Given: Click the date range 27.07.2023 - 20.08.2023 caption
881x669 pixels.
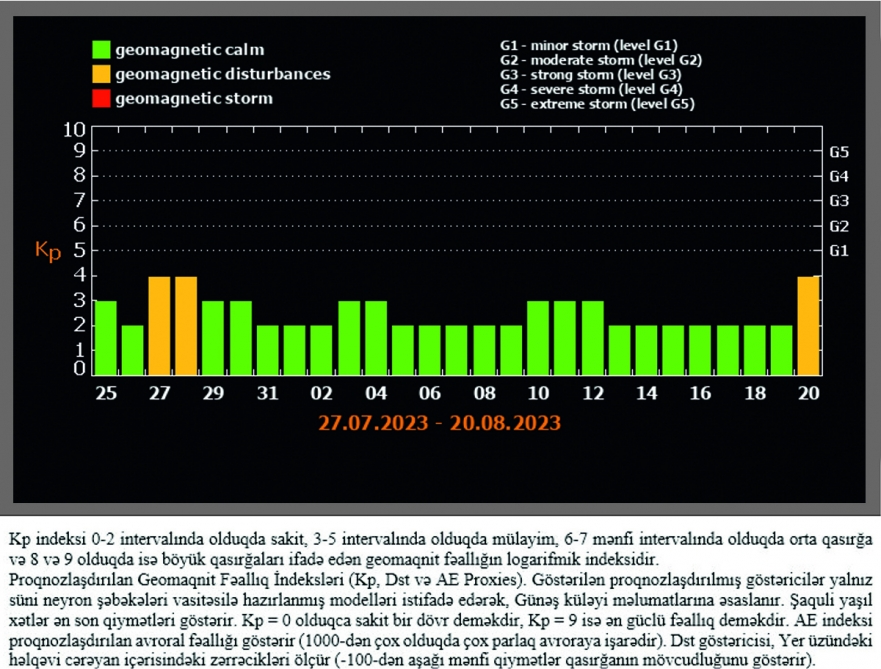Looking at the screenshot, I should point(439,422).
